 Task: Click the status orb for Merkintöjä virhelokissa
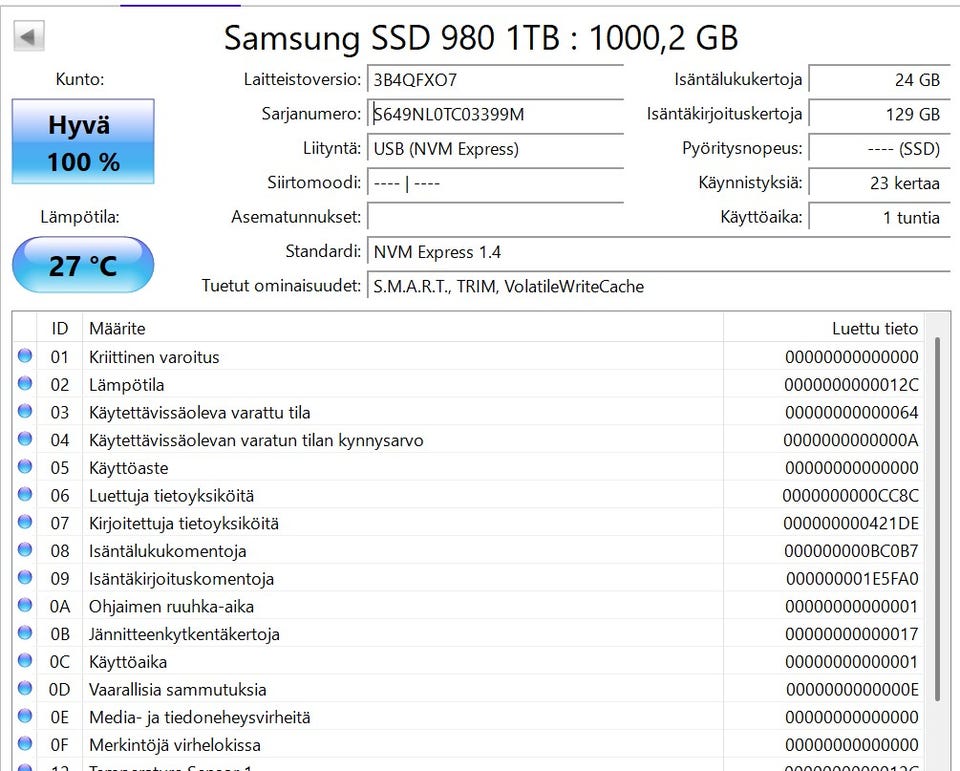click(24, 745)
